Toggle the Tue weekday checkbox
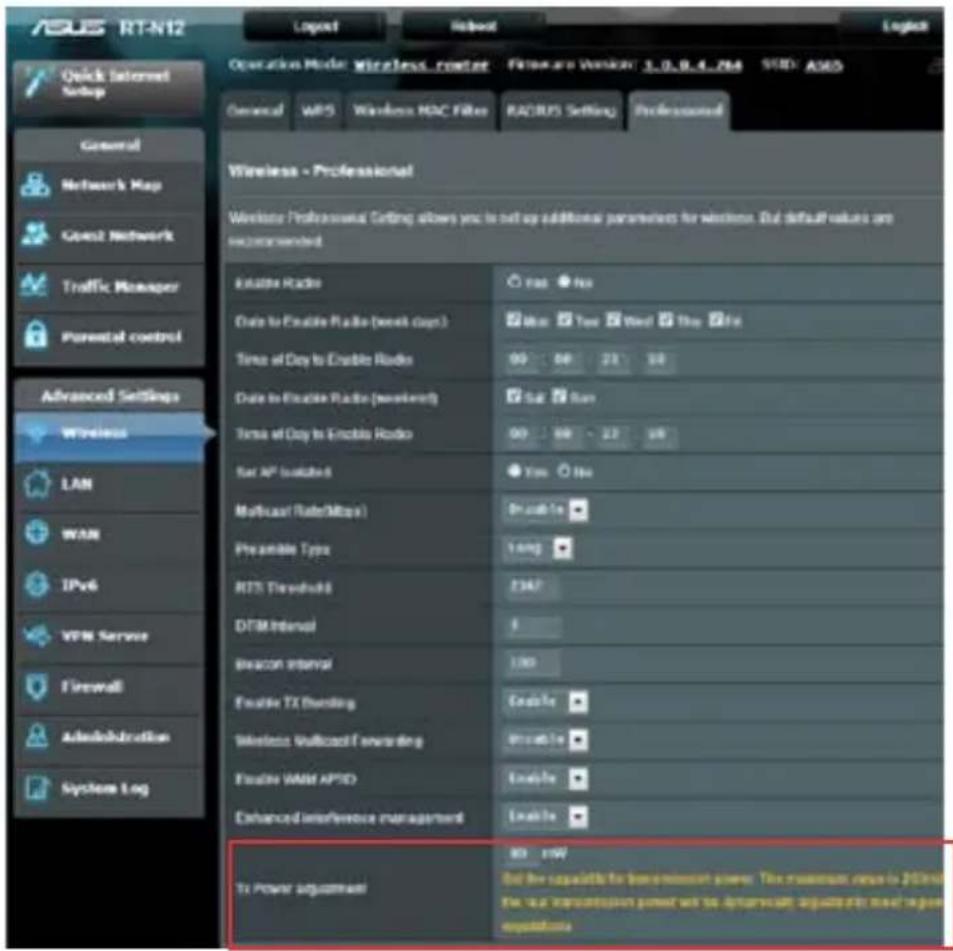Image resolution: width=953 pixels, height=951 pixels. coord(565,320)
